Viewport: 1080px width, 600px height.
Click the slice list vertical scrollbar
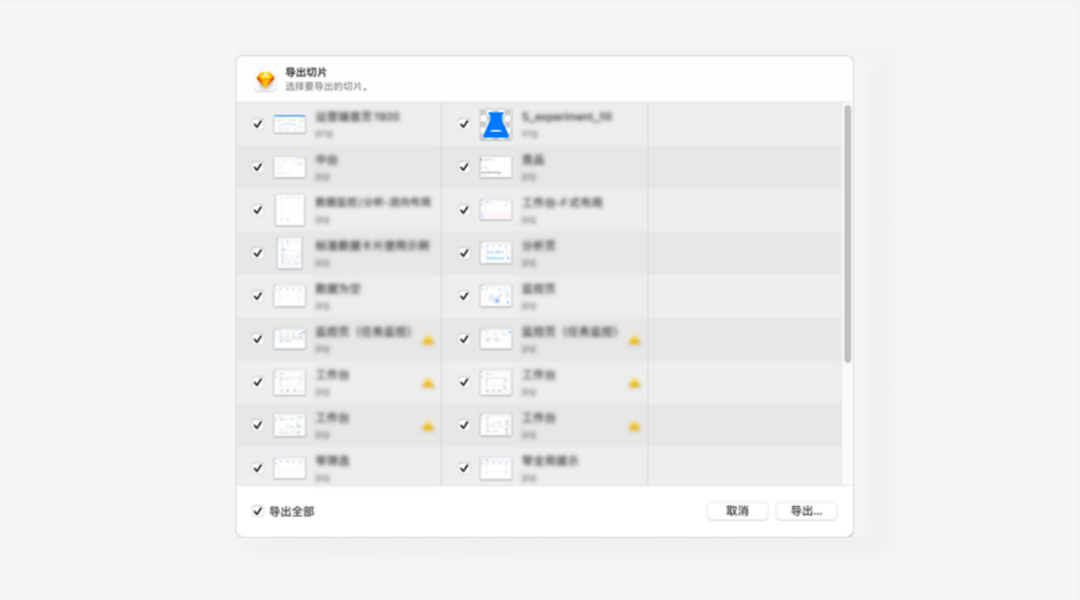pos(847,234)
